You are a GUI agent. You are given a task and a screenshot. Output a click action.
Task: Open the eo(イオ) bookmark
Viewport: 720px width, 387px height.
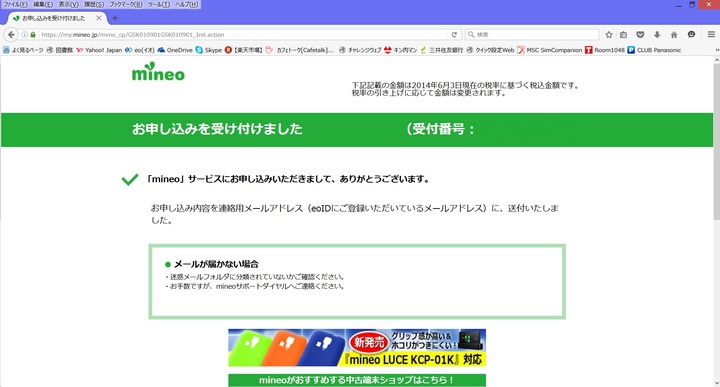pyautogui.click(x=140, y=50)
